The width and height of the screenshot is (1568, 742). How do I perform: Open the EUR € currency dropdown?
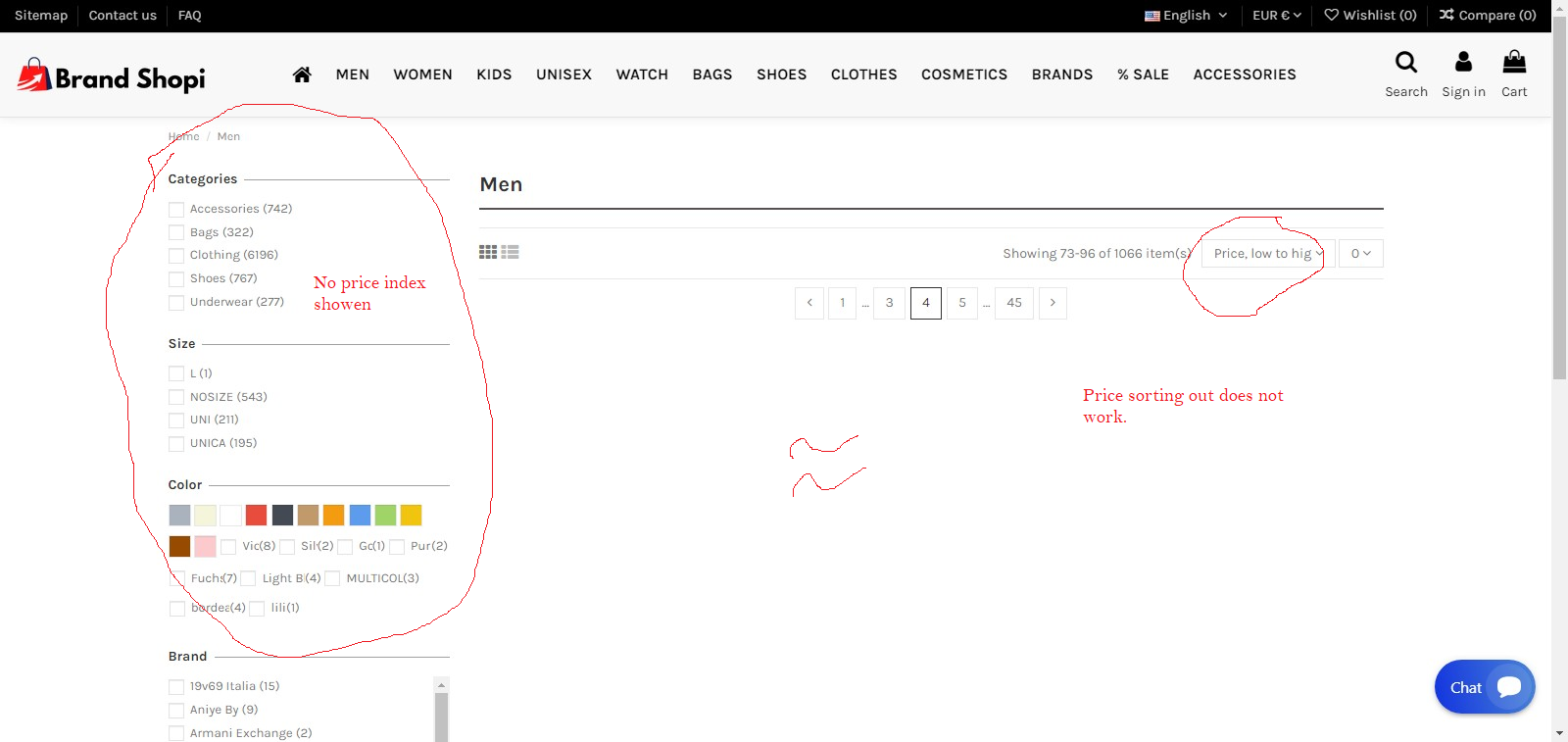[1277, 15]
